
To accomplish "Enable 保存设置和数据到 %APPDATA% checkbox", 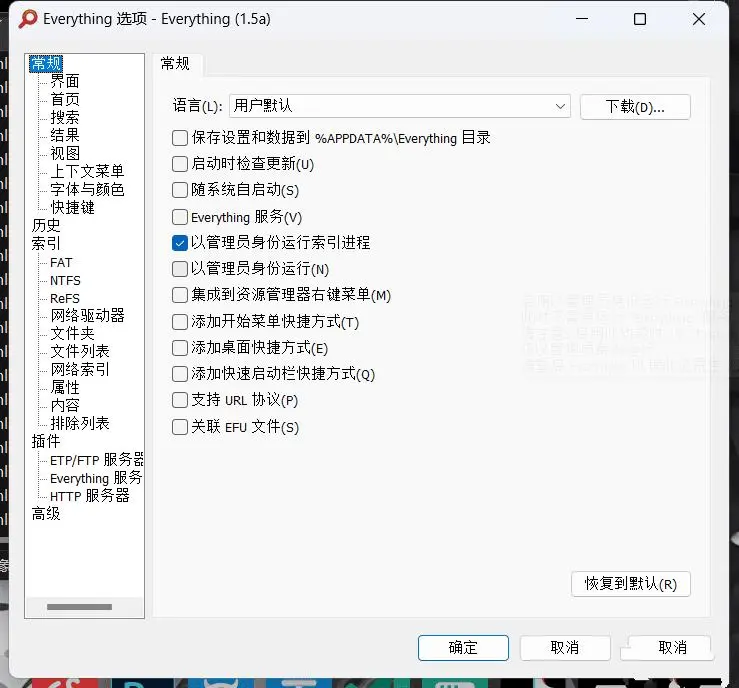I will tap(180, 138).
